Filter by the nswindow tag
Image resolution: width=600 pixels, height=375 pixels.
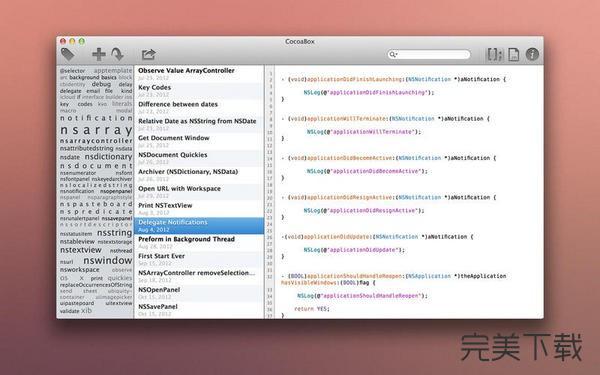click(108, 260)
